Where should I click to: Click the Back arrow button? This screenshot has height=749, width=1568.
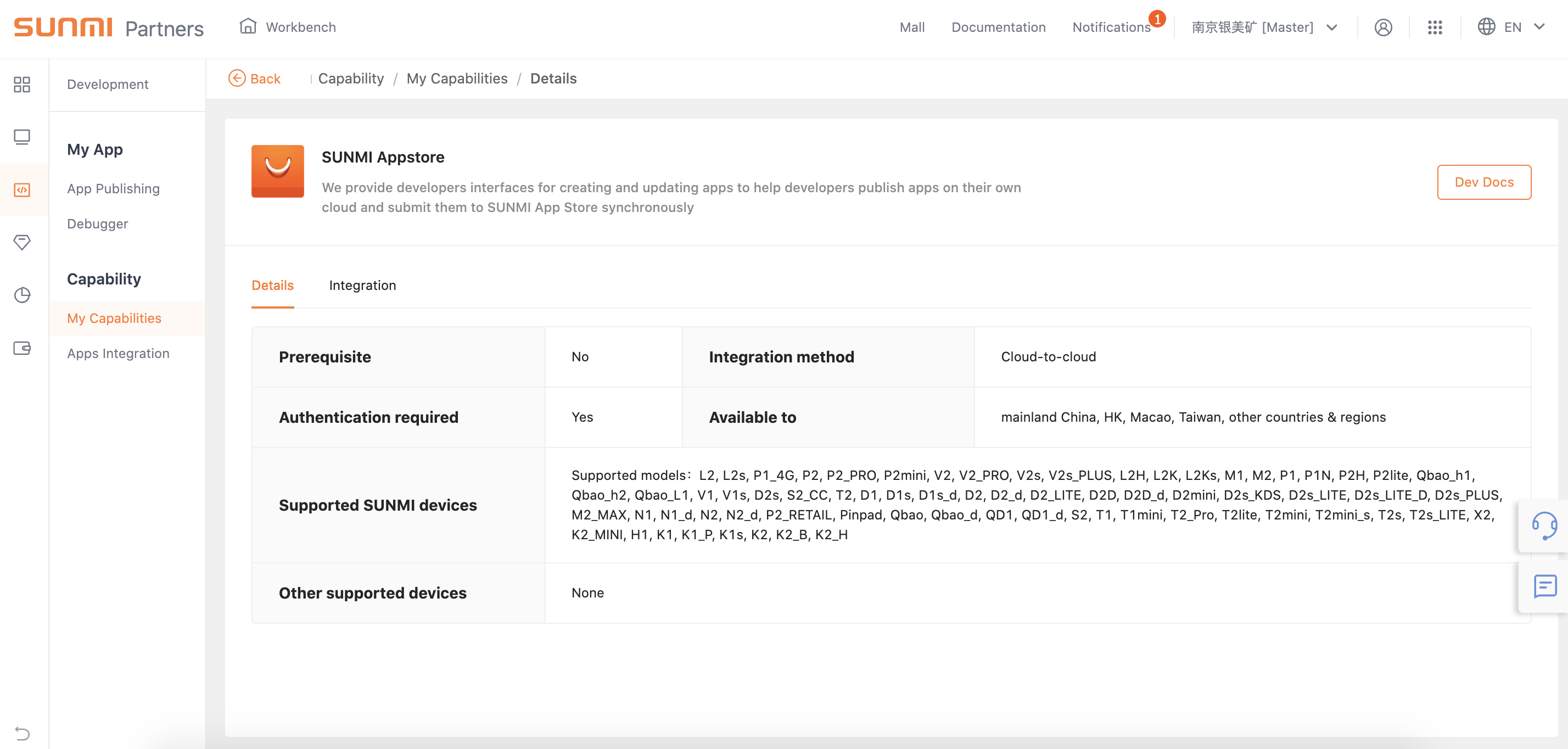point(254,79)
